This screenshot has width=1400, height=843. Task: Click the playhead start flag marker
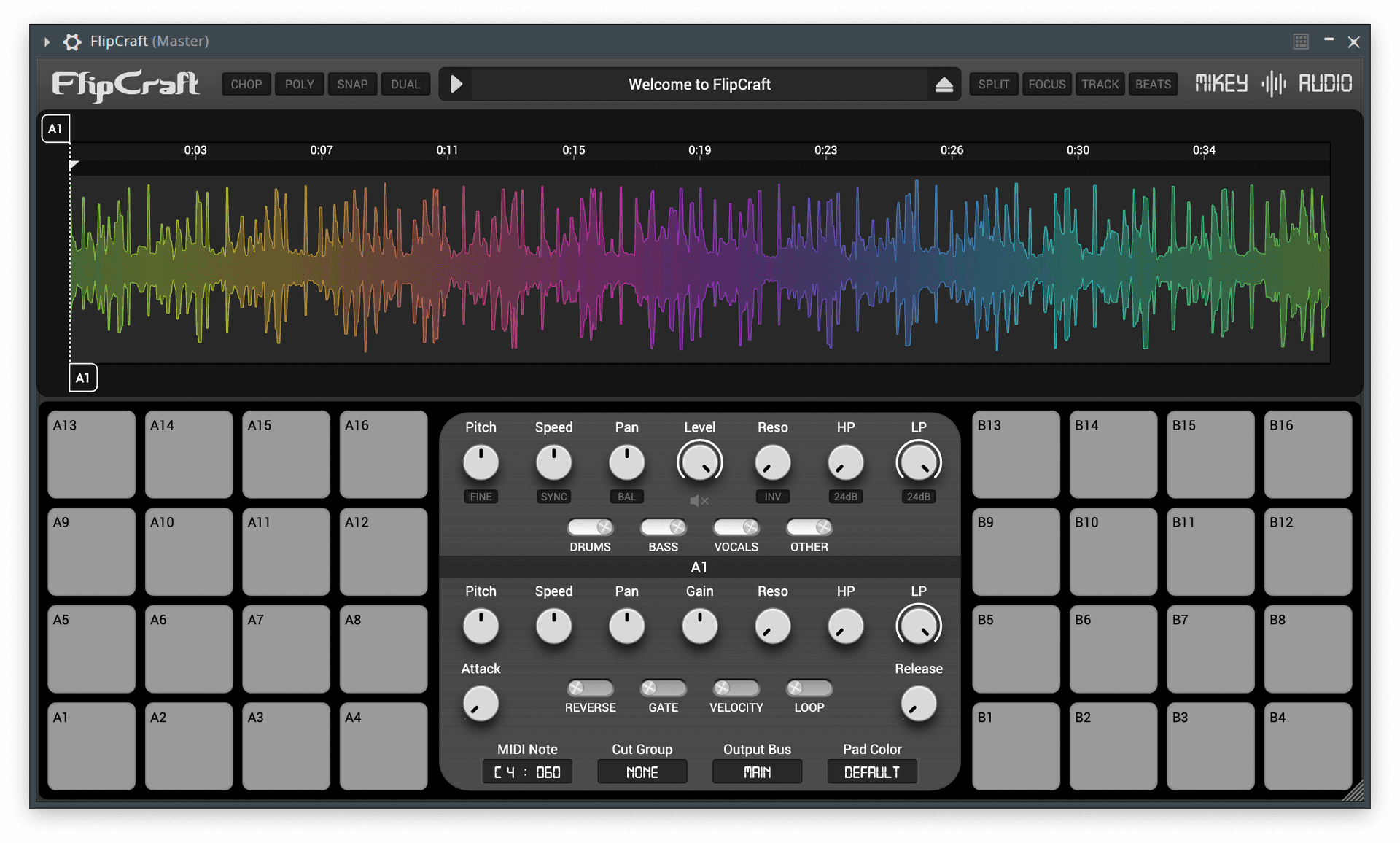tap(74, 166)
